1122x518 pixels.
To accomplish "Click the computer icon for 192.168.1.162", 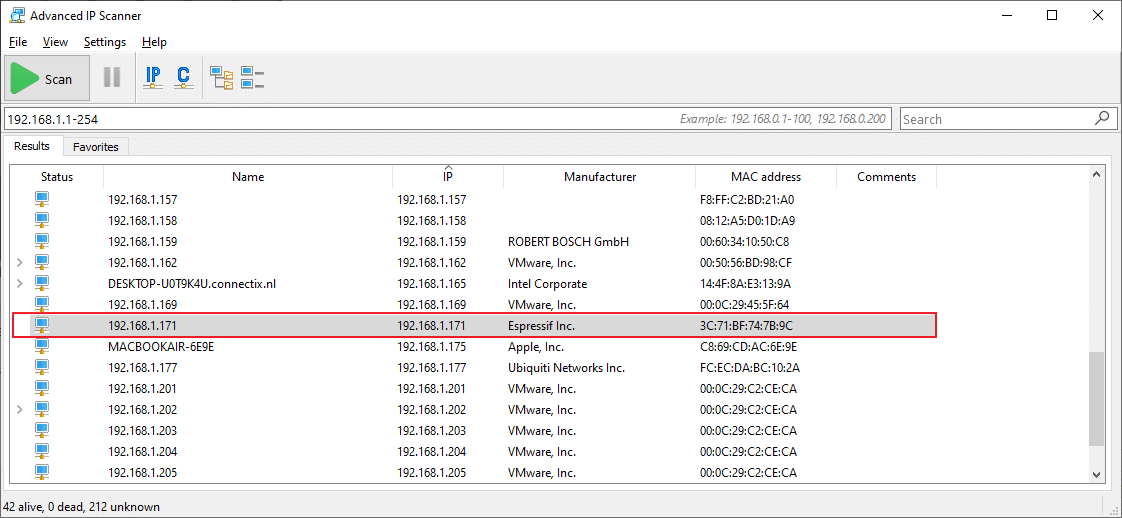I will 42,263.
